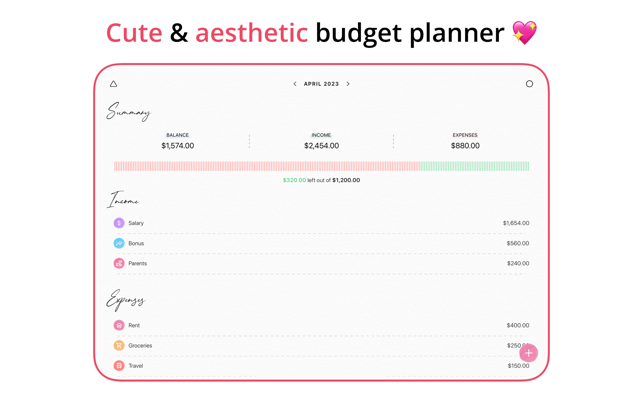The image size is (643, 402).
Task: Select the Expenses summary value
Action: (465, 146)
